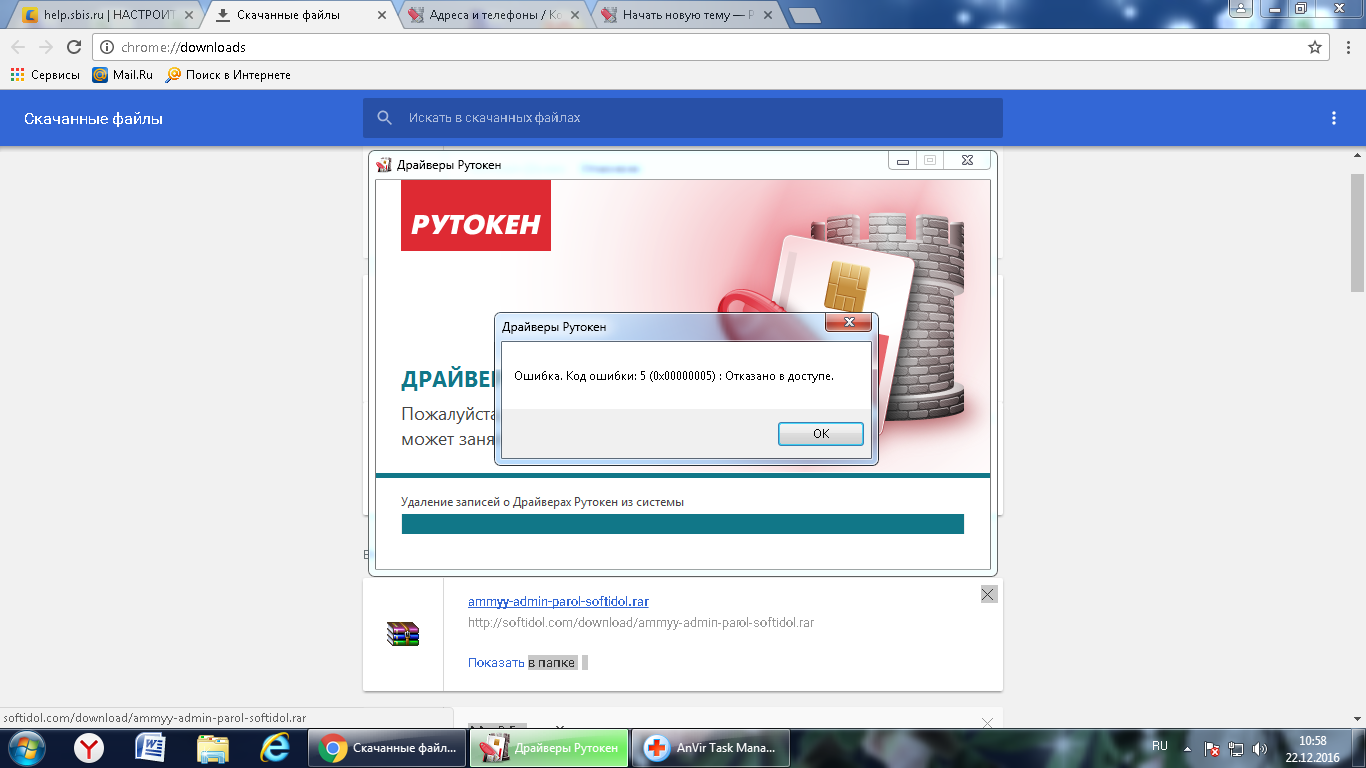The width and height of the screenshot is (1366, 768).
Task: Open Chrome's main menu button
Action: pos(1345,47)
